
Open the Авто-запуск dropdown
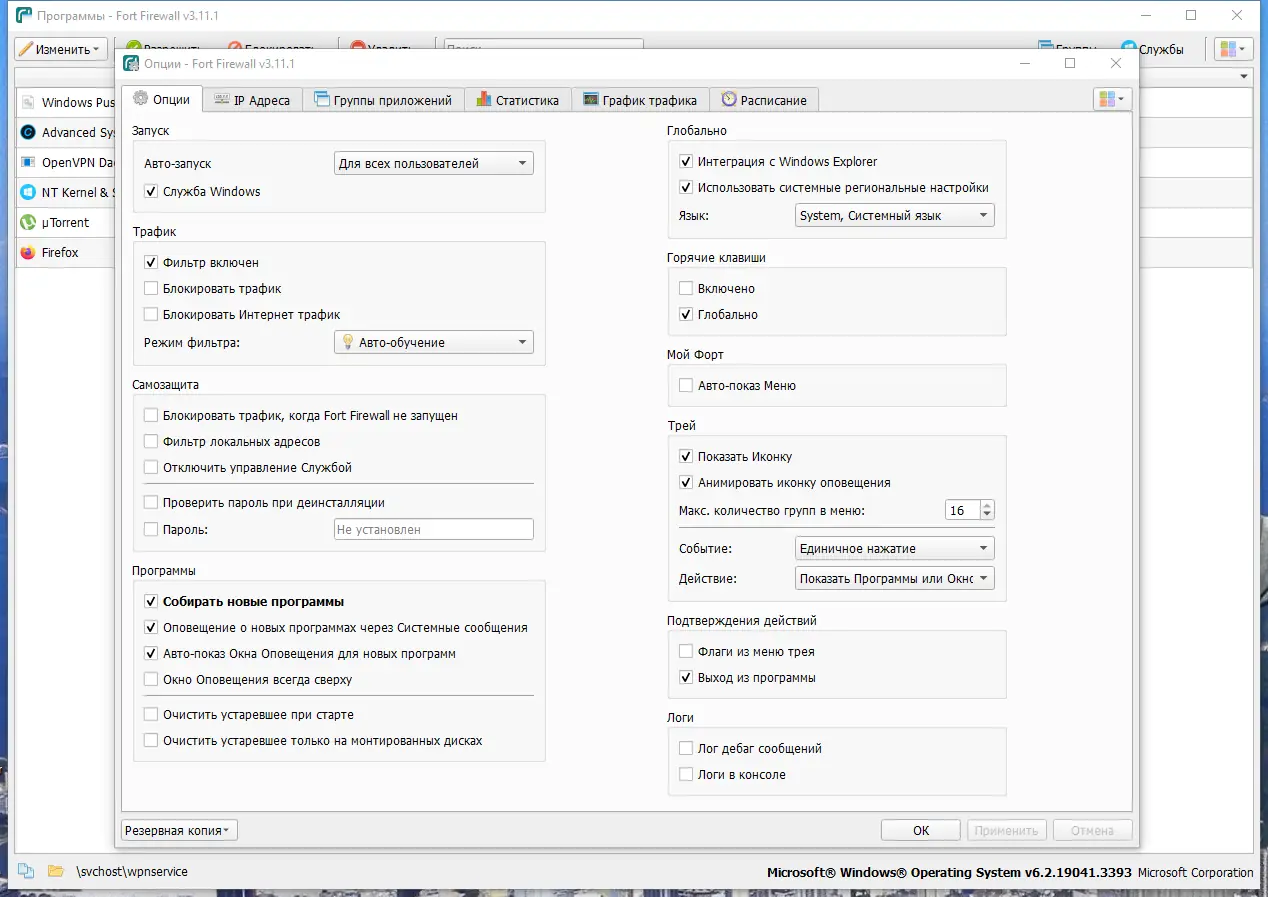pyautogui.click(x=433, y=163)
